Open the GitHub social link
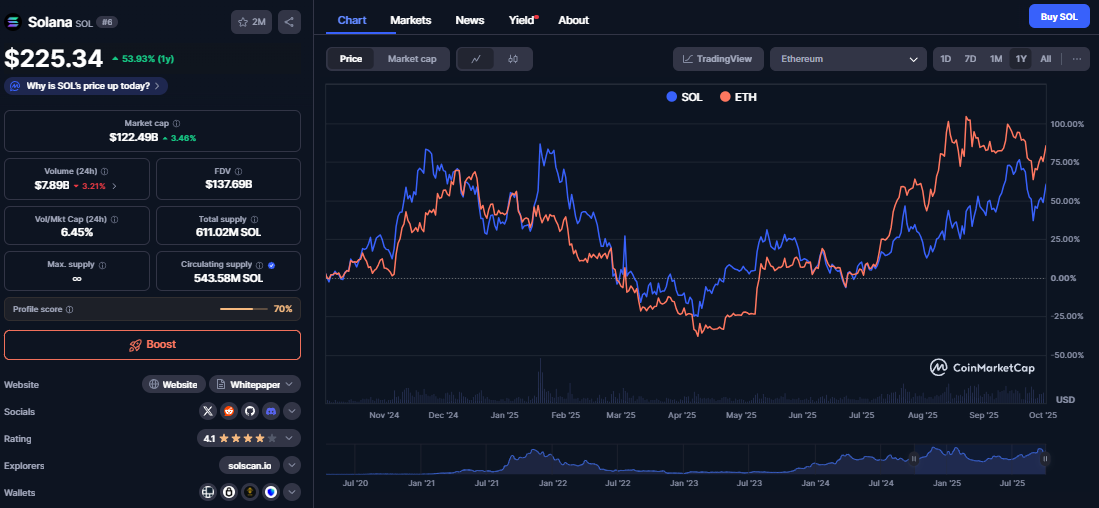 click(250, 411)
